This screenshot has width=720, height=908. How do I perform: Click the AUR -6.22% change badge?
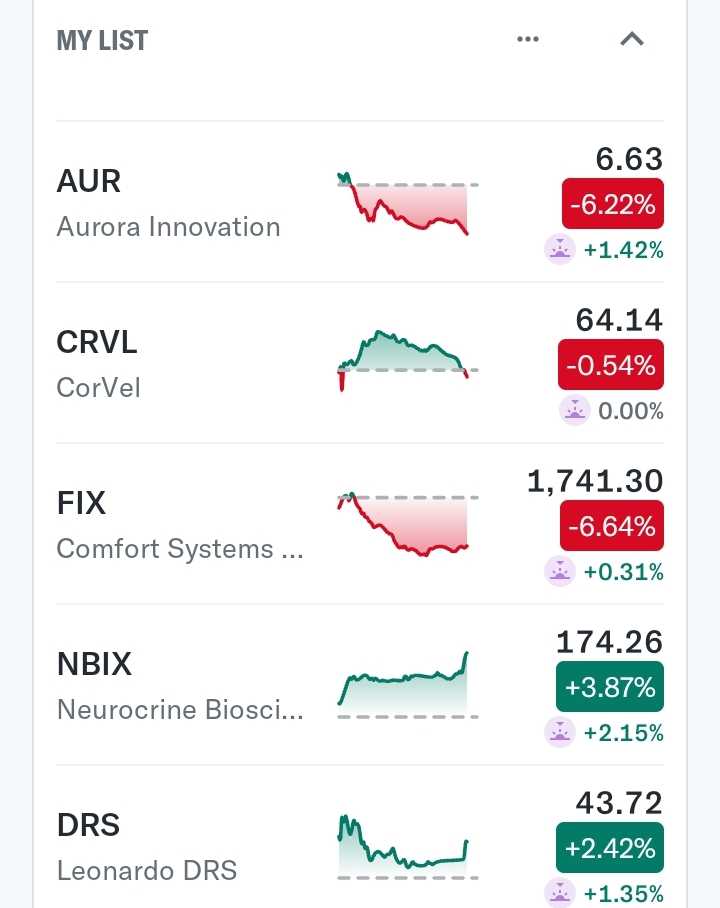coord(612,204)
